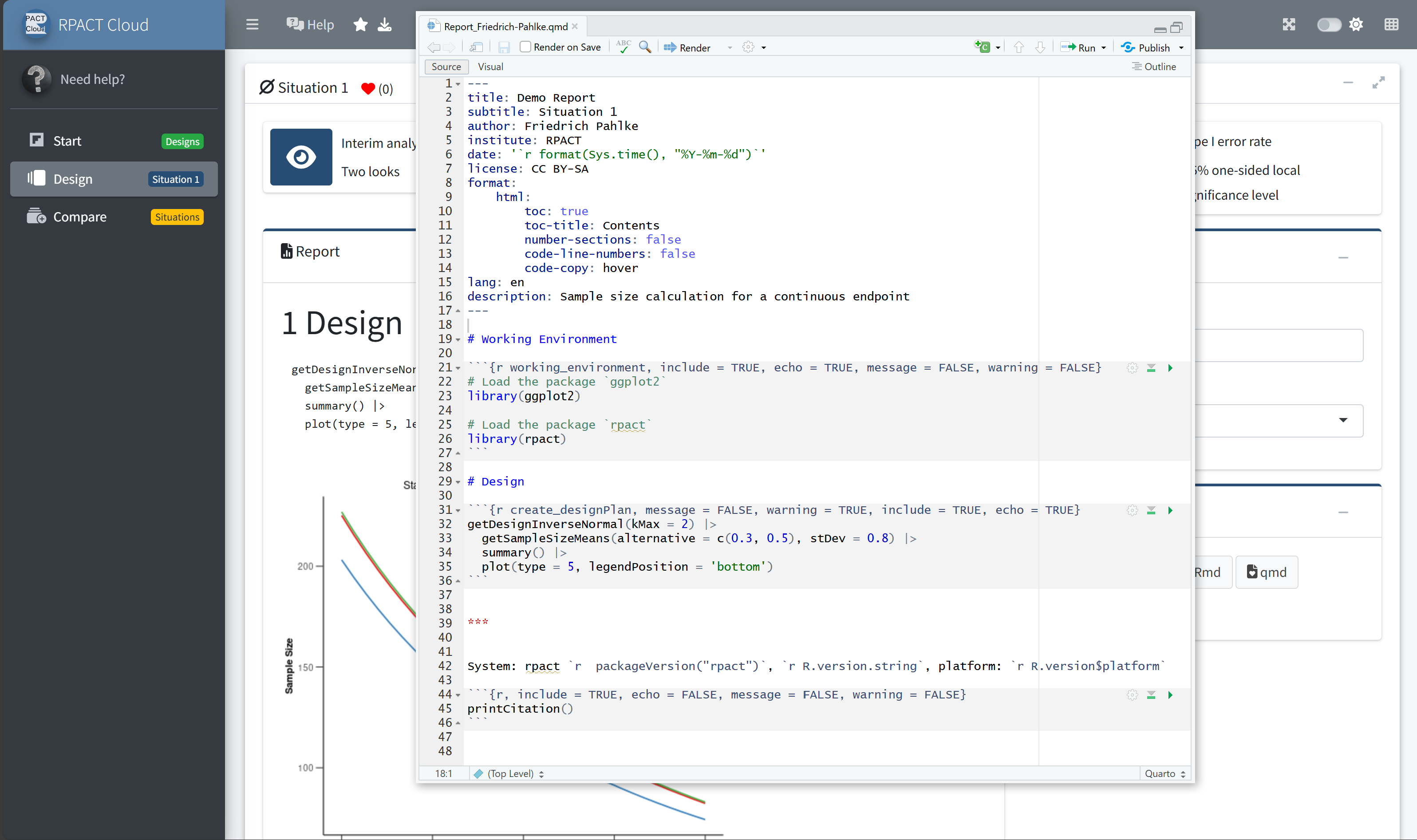The image size is (1417, 840).
Task: Switch to the Visual editor tab
Action: 489,67
